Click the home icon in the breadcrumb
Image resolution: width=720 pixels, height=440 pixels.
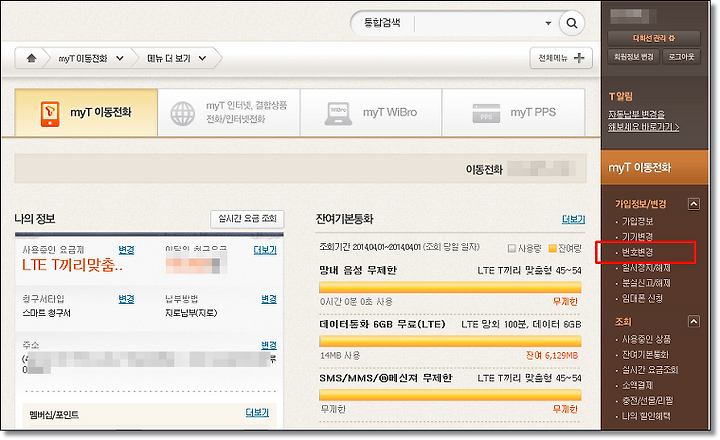pyautogui.click(x=31, y=58)
